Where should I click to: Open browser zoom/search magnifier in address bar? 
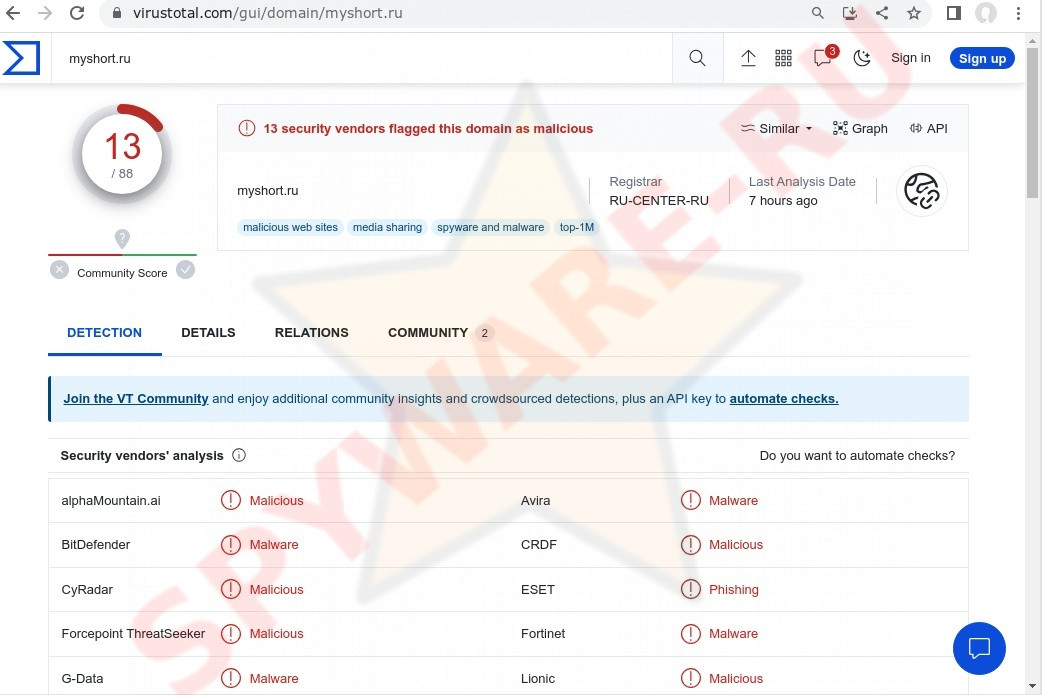point(818,13)
